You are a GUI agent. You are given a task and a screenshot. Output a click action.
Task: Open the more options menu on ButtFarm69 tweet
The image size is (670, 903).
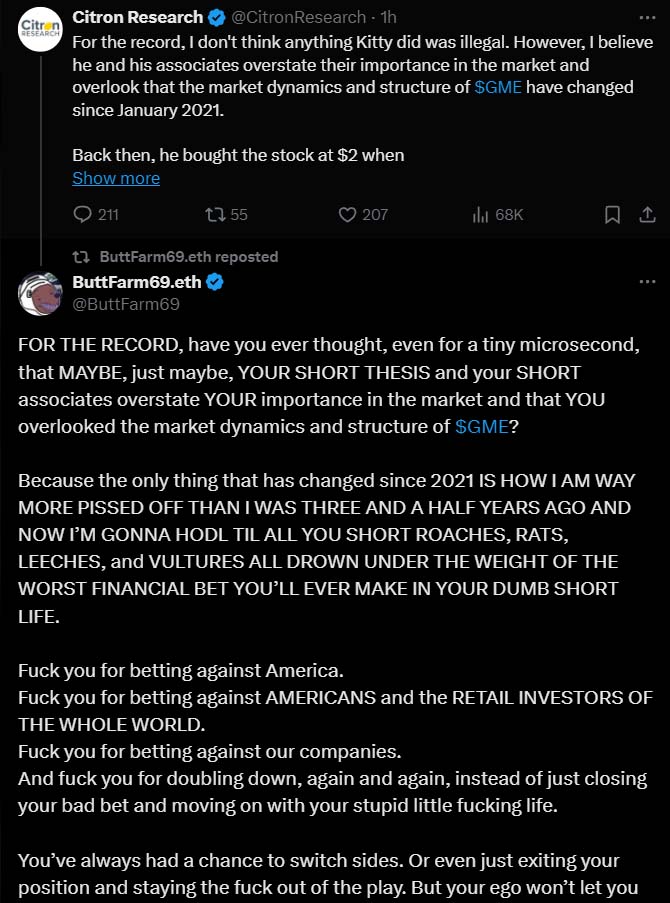tap(648, 282)
